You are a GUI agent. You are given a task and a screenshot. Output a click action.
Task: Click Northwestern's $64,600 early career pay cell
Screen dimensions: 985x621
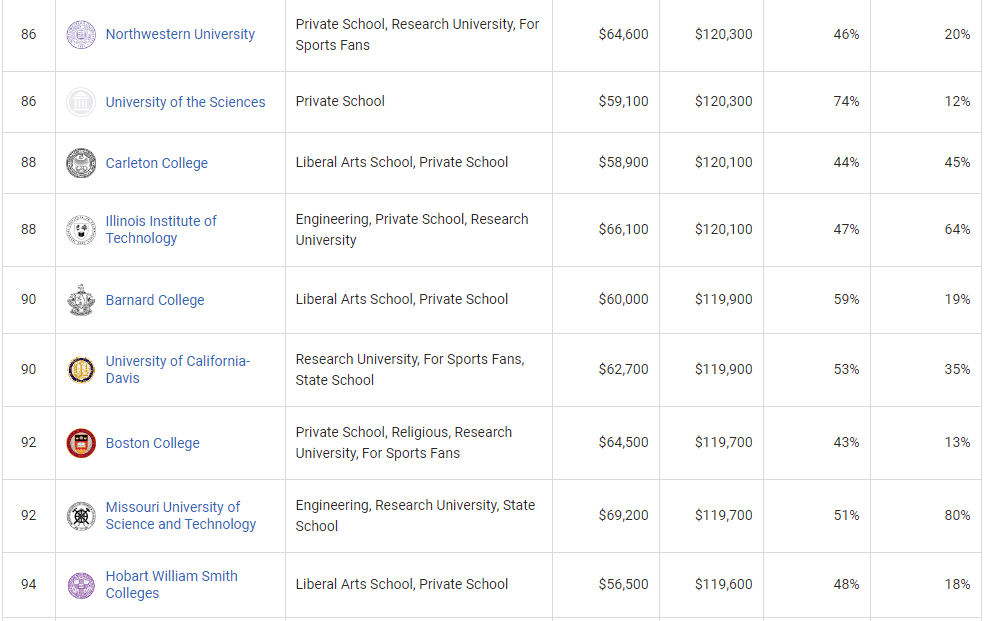pyautogui.click(x=623, y=35)
